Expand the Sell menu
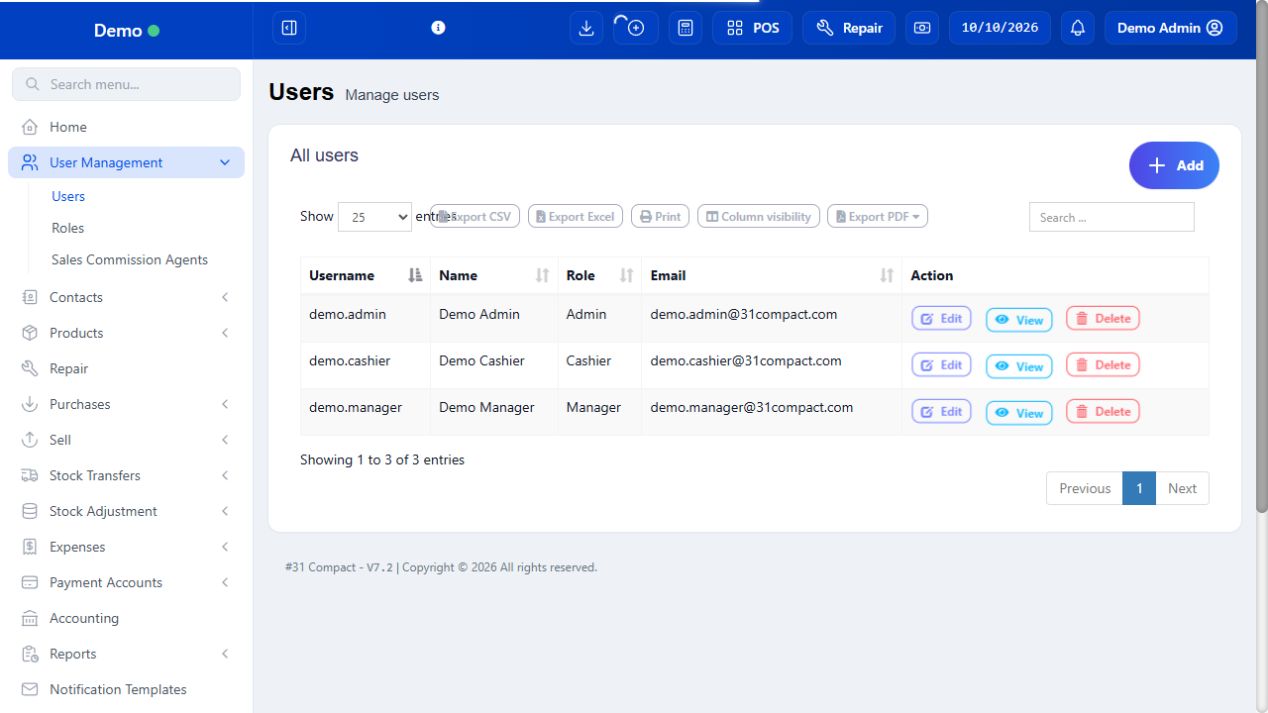 pyautogui.click(x=126, y=440)
